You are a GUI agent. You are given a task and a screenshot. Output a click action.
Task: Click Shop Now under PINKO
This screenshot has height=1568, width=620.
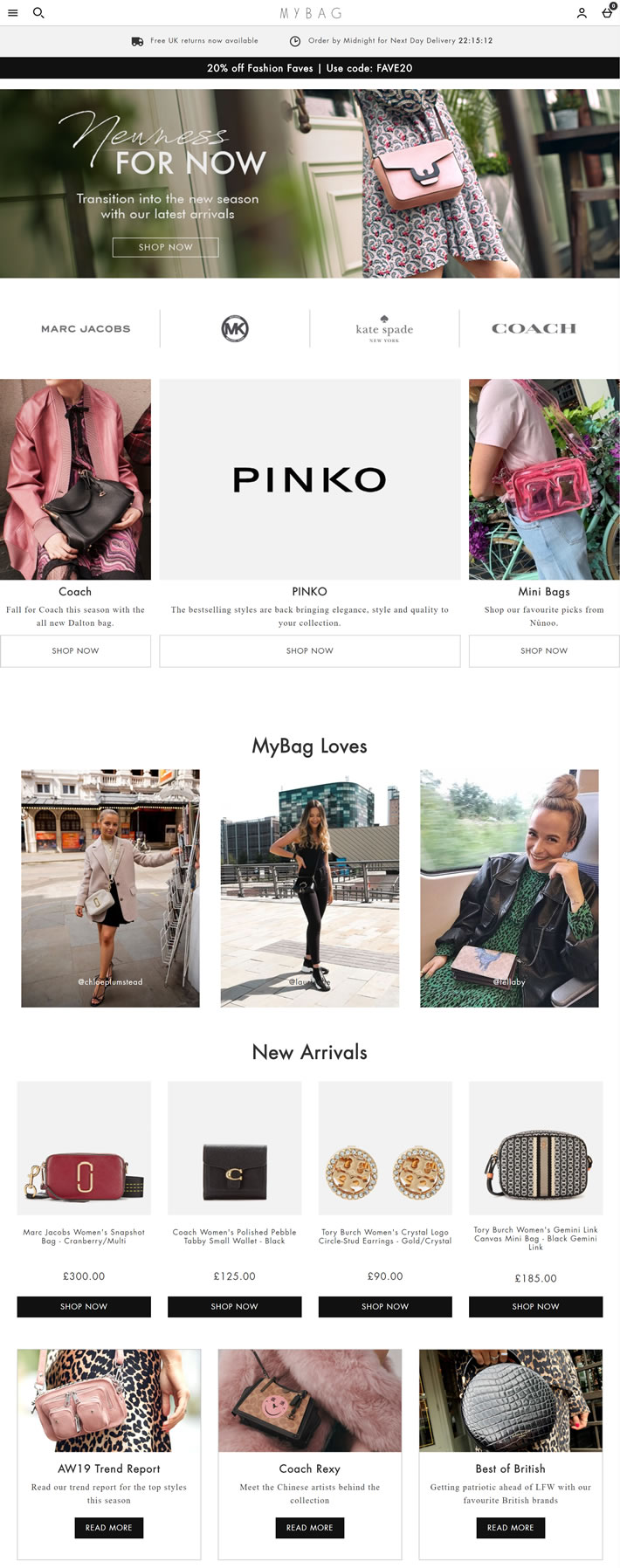point(310,651)
